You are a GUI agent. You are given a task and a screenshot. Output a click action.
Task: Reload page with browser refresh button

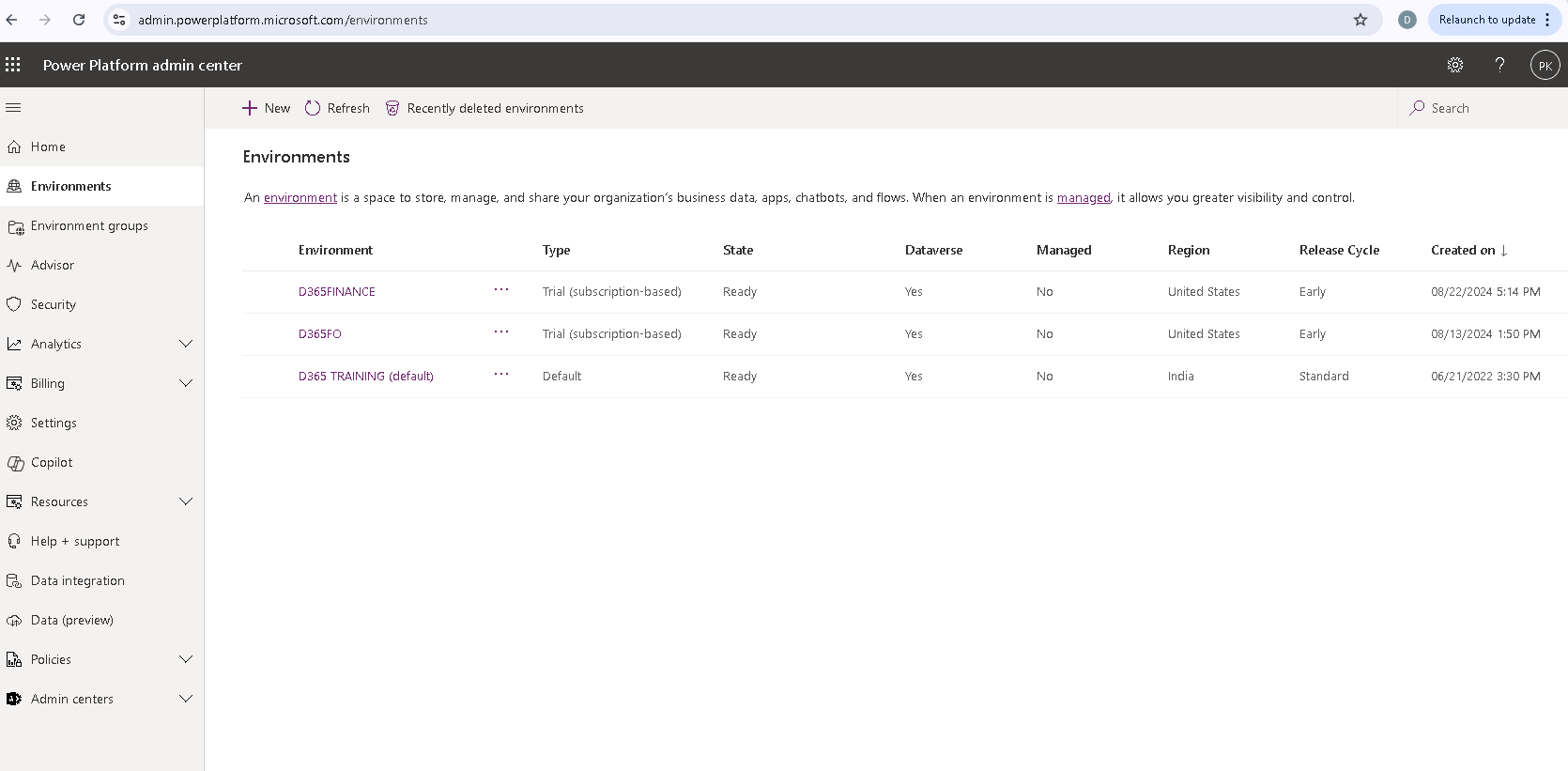pyautogui.click(x=79, y=20)
